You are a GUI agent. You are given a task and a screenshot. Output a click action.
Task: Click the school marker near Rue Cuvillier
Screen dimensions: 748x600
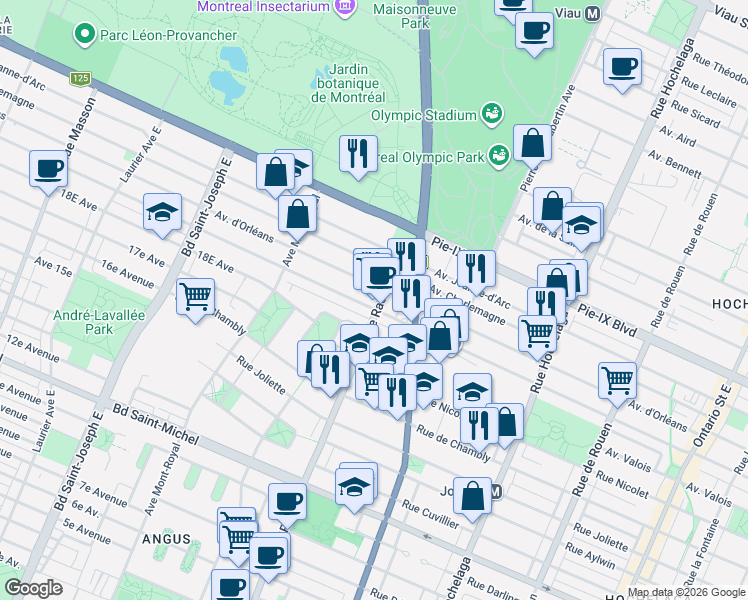pyautogui.click(x=354, y=487)
